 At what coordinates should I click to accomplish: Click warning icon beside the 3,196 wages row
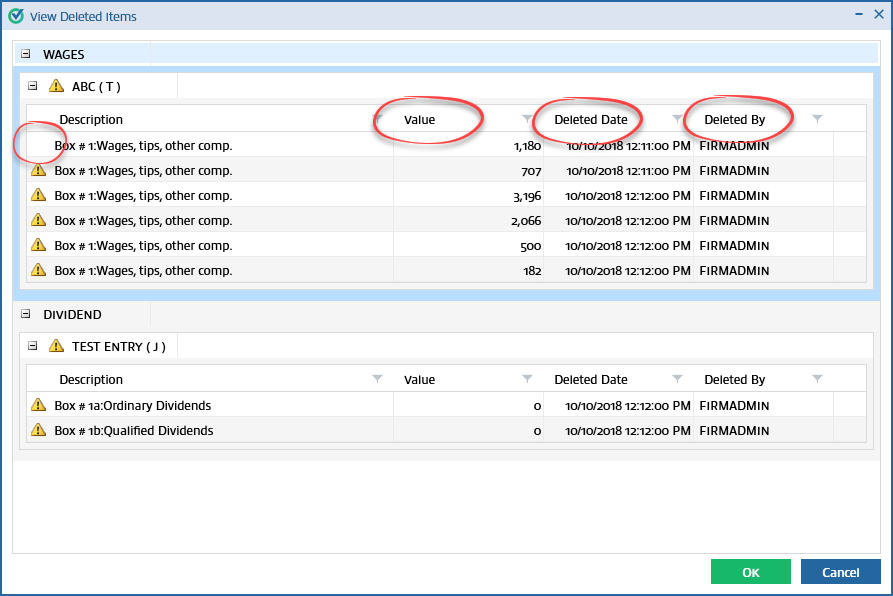pyautogui.click(x=38, y=196)
